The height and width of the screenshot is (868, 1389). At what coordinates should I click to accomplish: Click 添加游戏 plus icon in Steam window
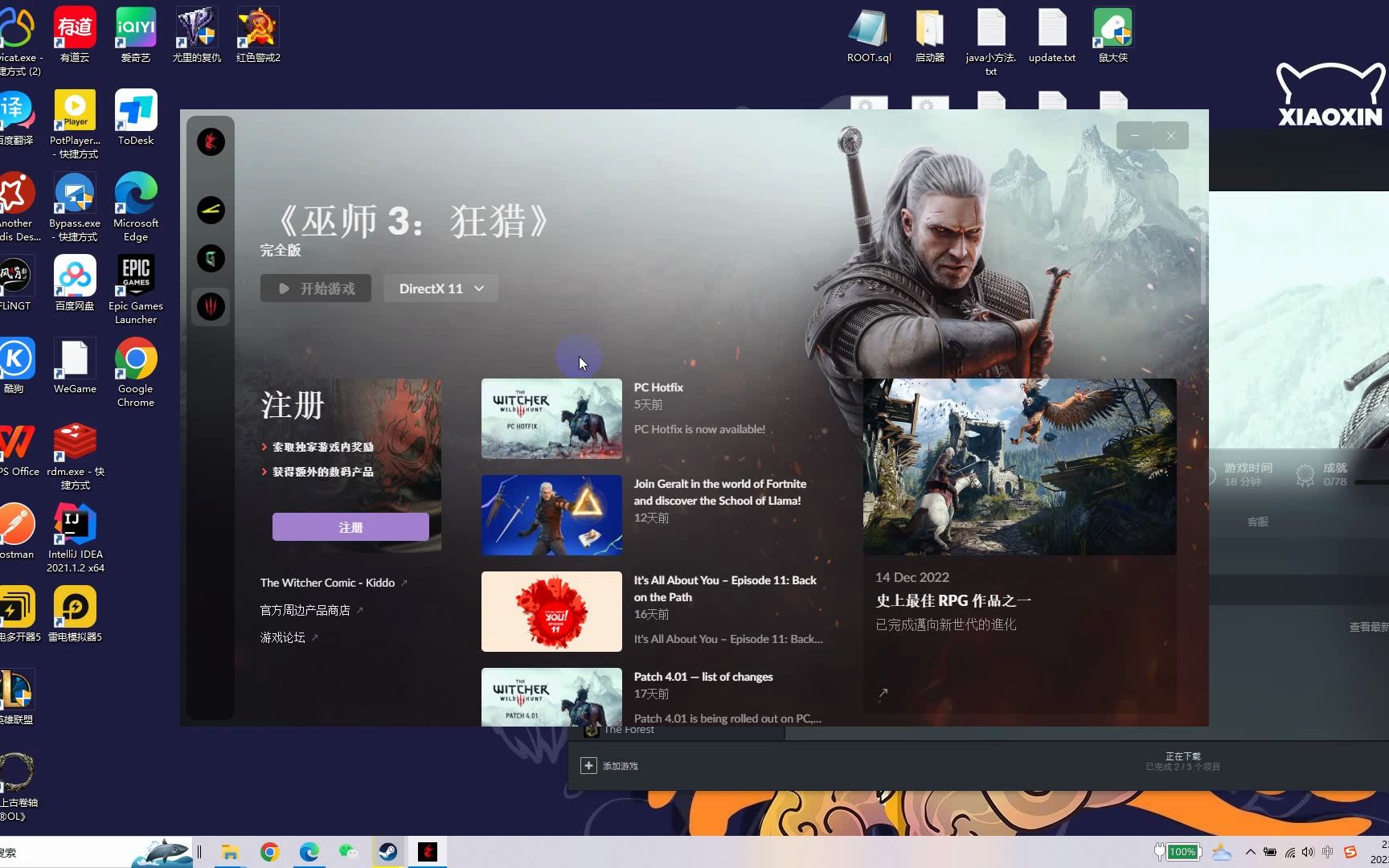[x=588, y=766]
